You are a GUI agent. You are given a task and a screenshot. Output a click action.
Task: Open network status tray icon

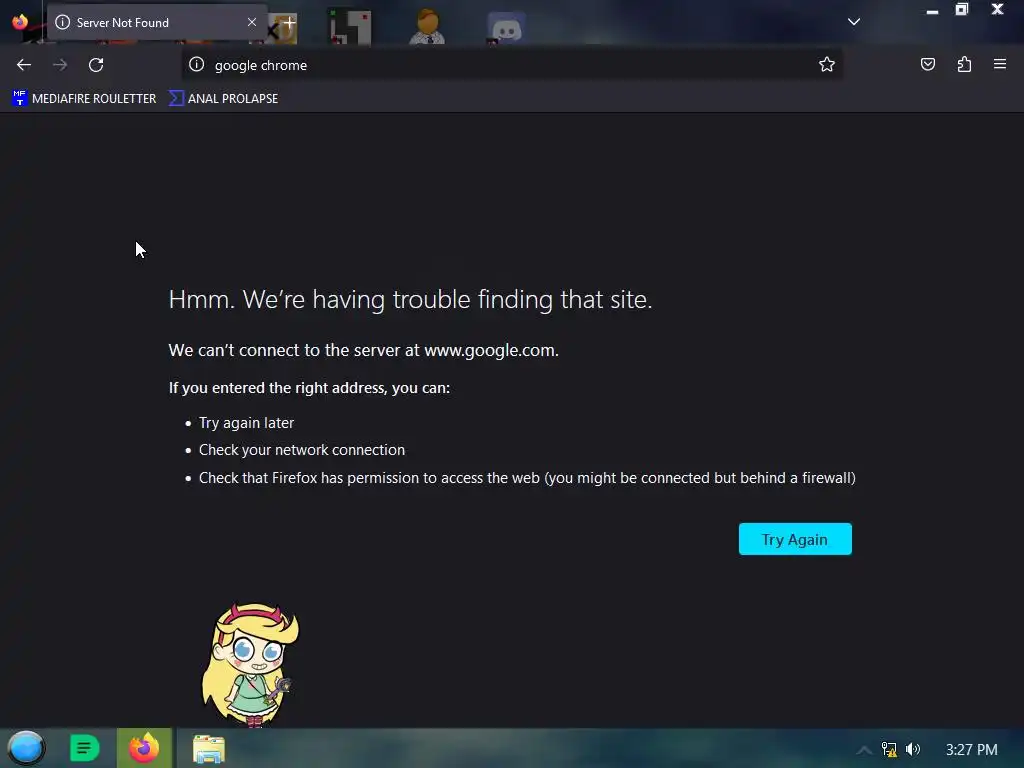click(889, 750)
